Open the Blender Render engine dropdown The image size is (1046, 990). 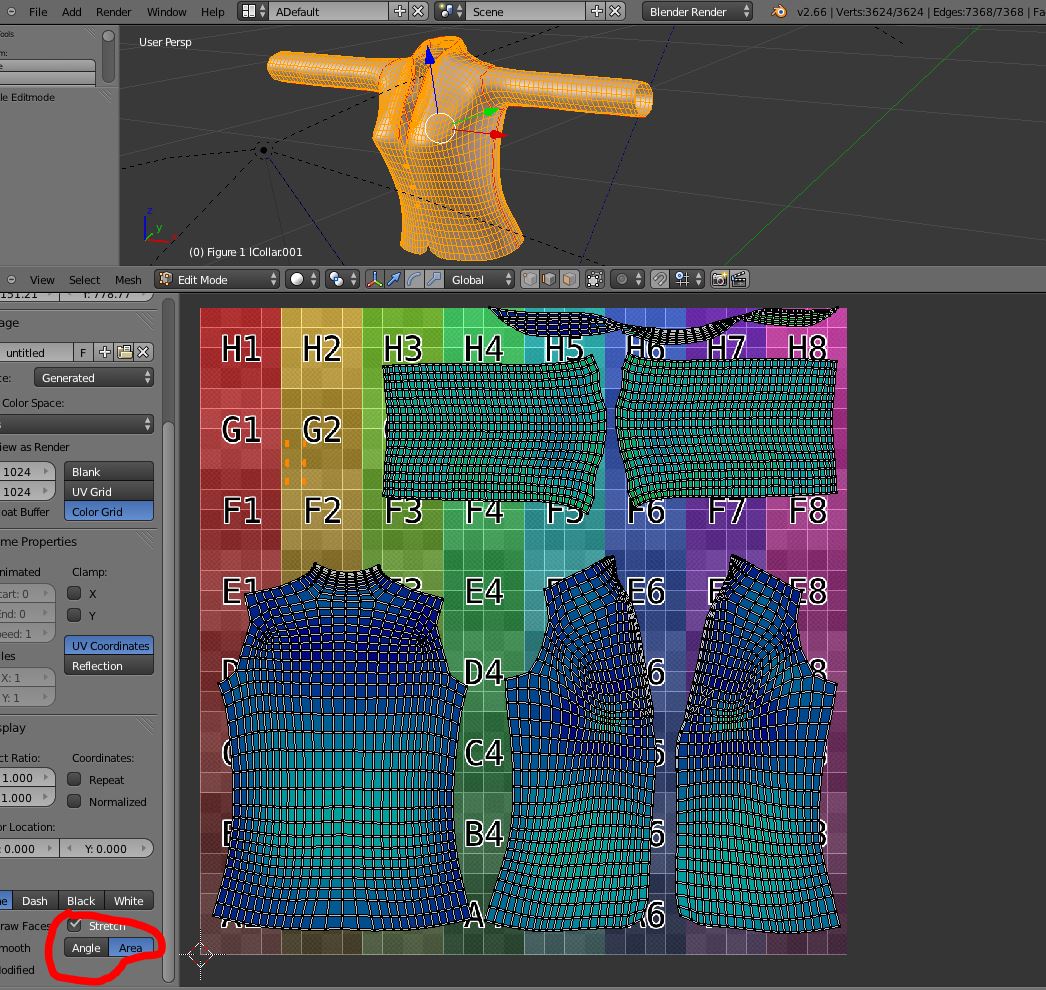698,12
